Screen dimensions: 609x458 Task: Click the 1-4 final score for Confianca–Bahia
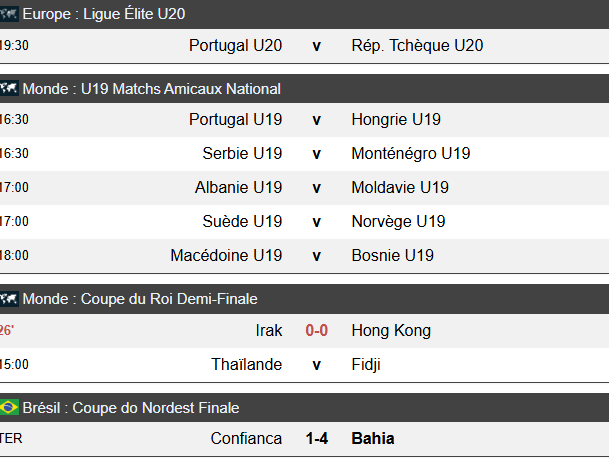[317, 439]
